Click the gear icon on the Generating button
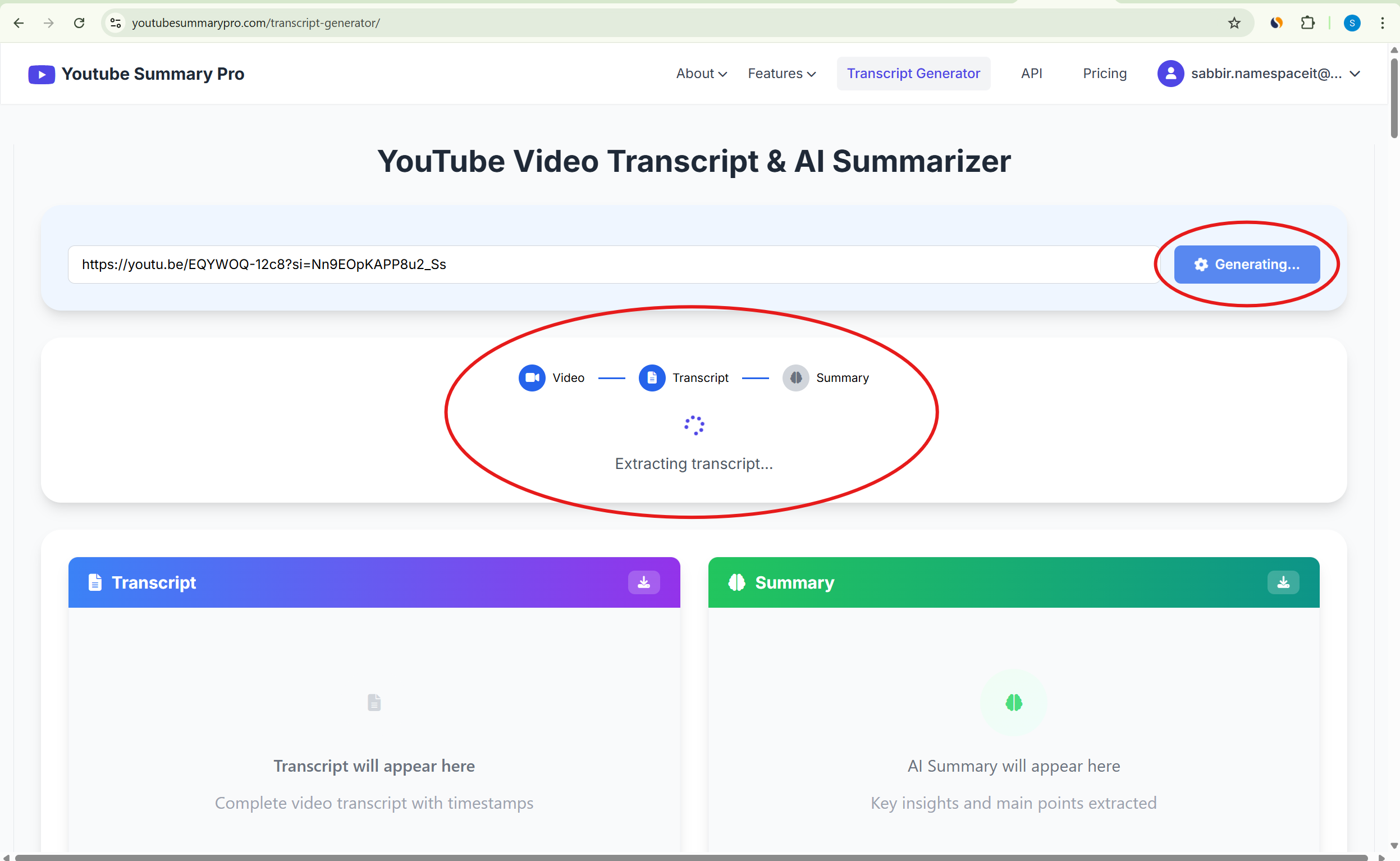This screenshot has width=1400, height=861. pos(1201,263)
